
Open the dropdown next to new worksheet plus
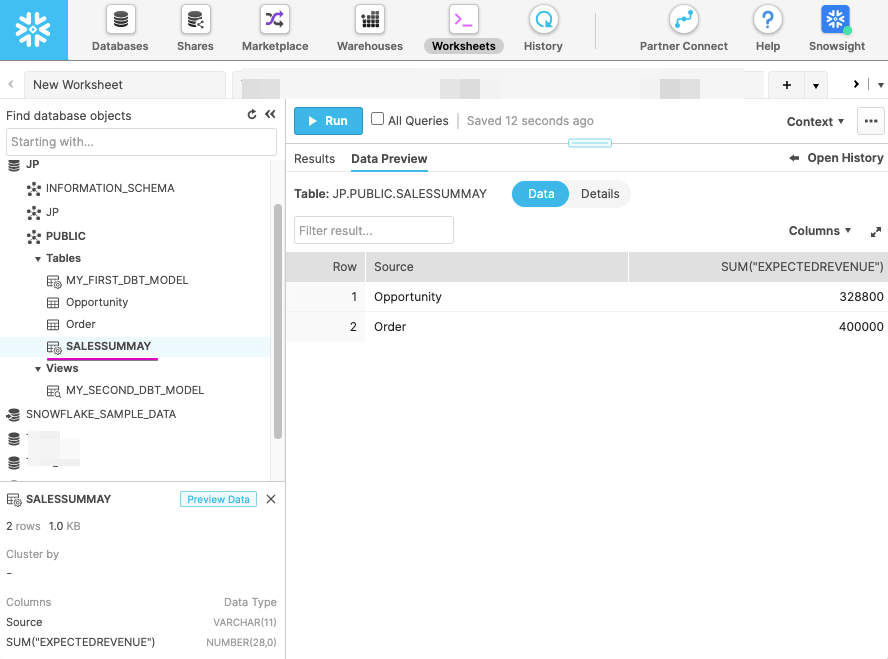(x=816, y=85)
